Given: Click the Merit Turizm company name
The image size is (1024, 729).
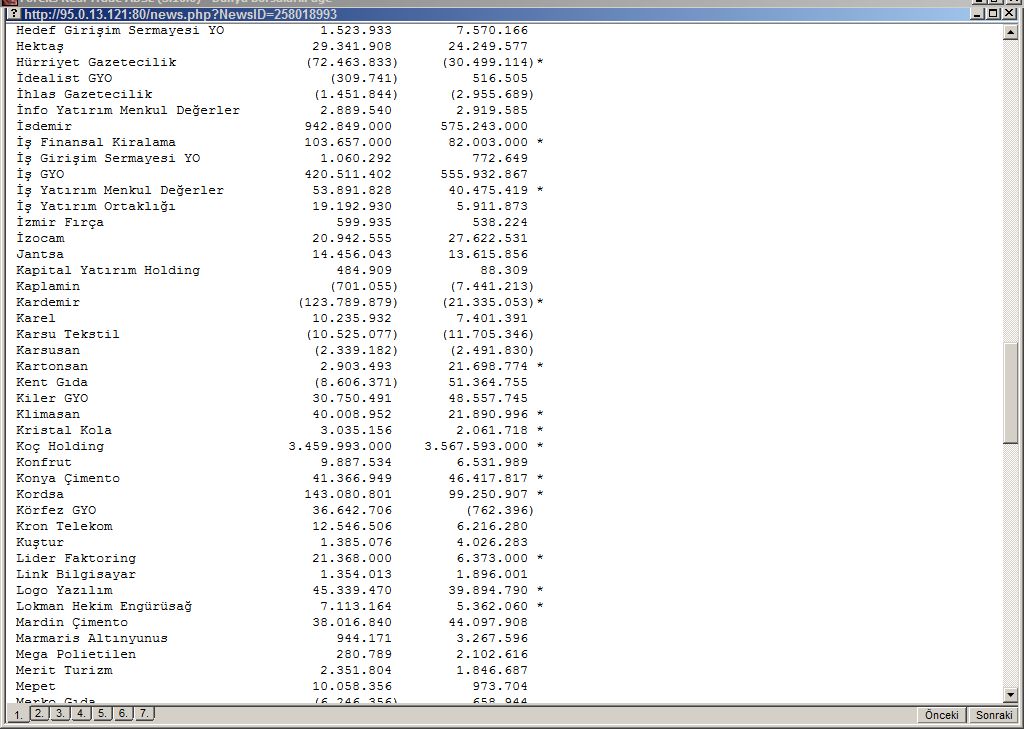Looking at the screenshot, I should [64, 670].
